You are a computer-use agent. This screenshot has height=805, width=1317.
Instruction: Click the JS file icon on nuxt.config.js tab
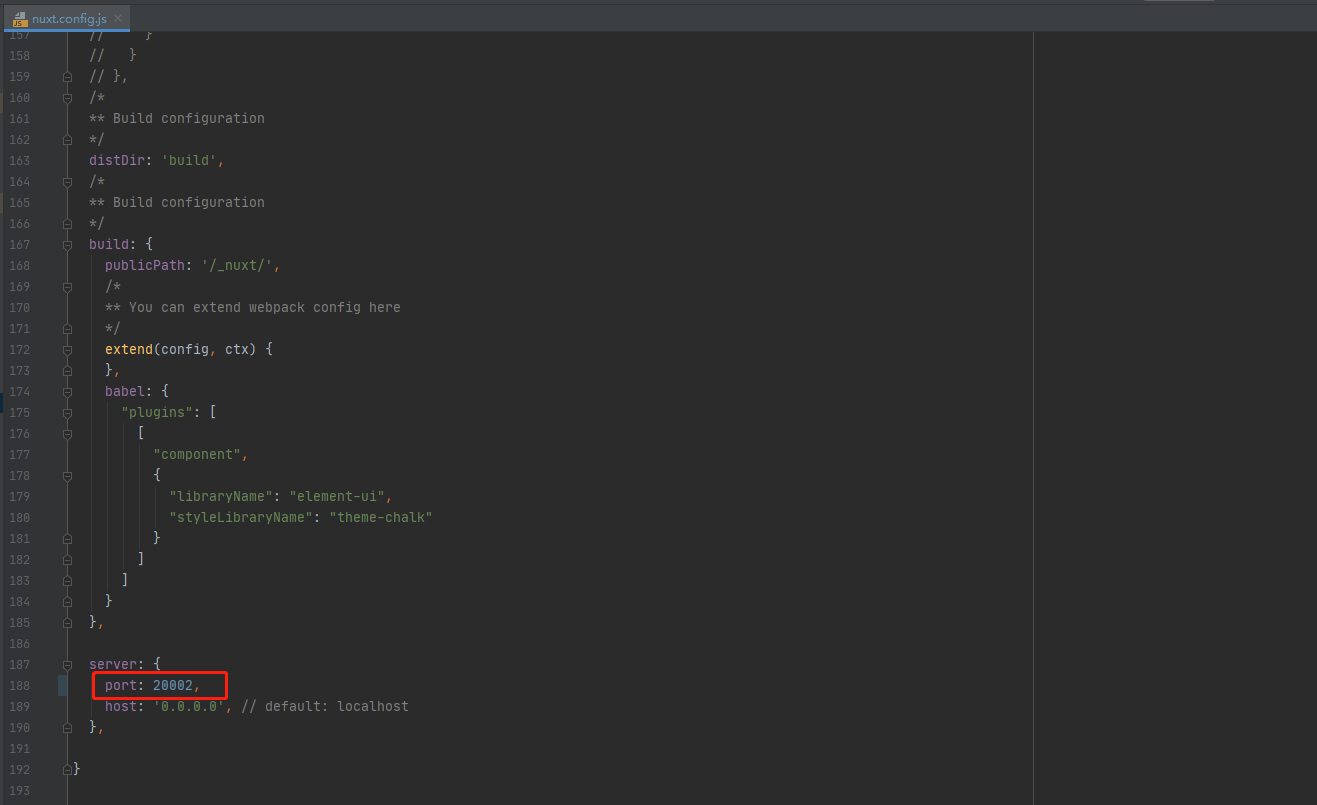pos(20,19)
